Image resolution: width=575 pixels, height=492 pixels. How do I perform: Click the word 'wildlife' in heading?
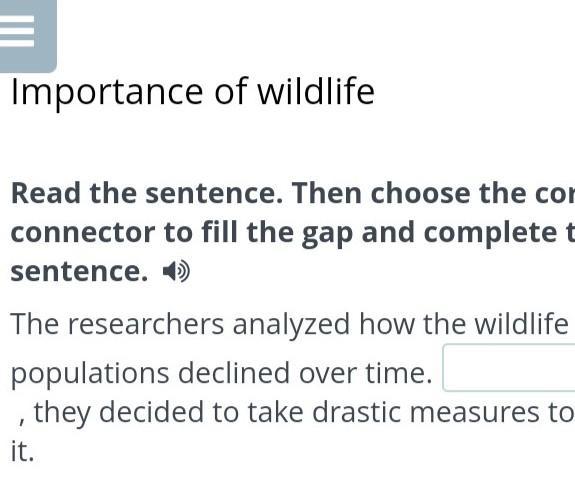pyautogui.click(x=316, y=92)
